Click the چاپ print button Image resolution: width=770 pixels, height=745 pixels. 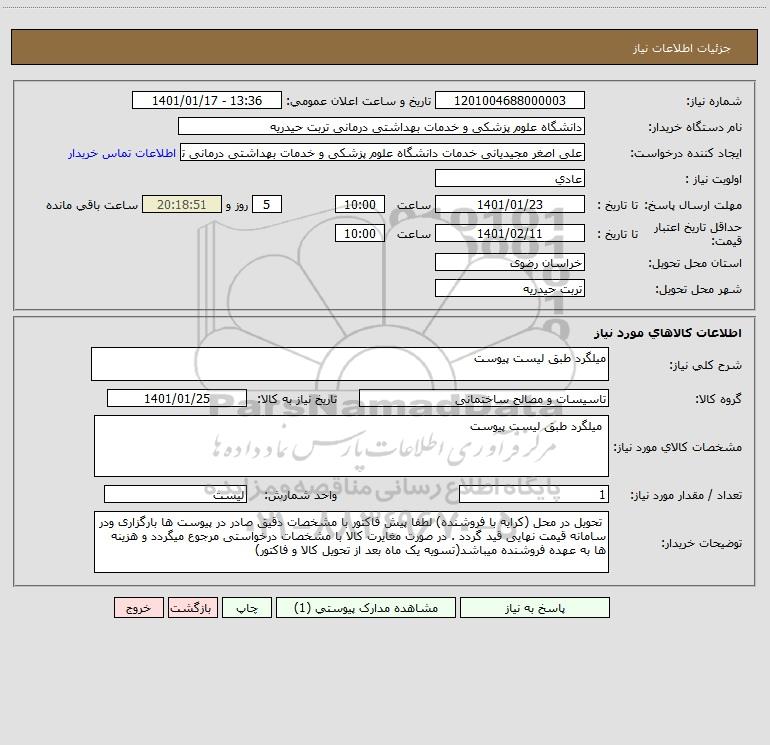click(247, 608)
